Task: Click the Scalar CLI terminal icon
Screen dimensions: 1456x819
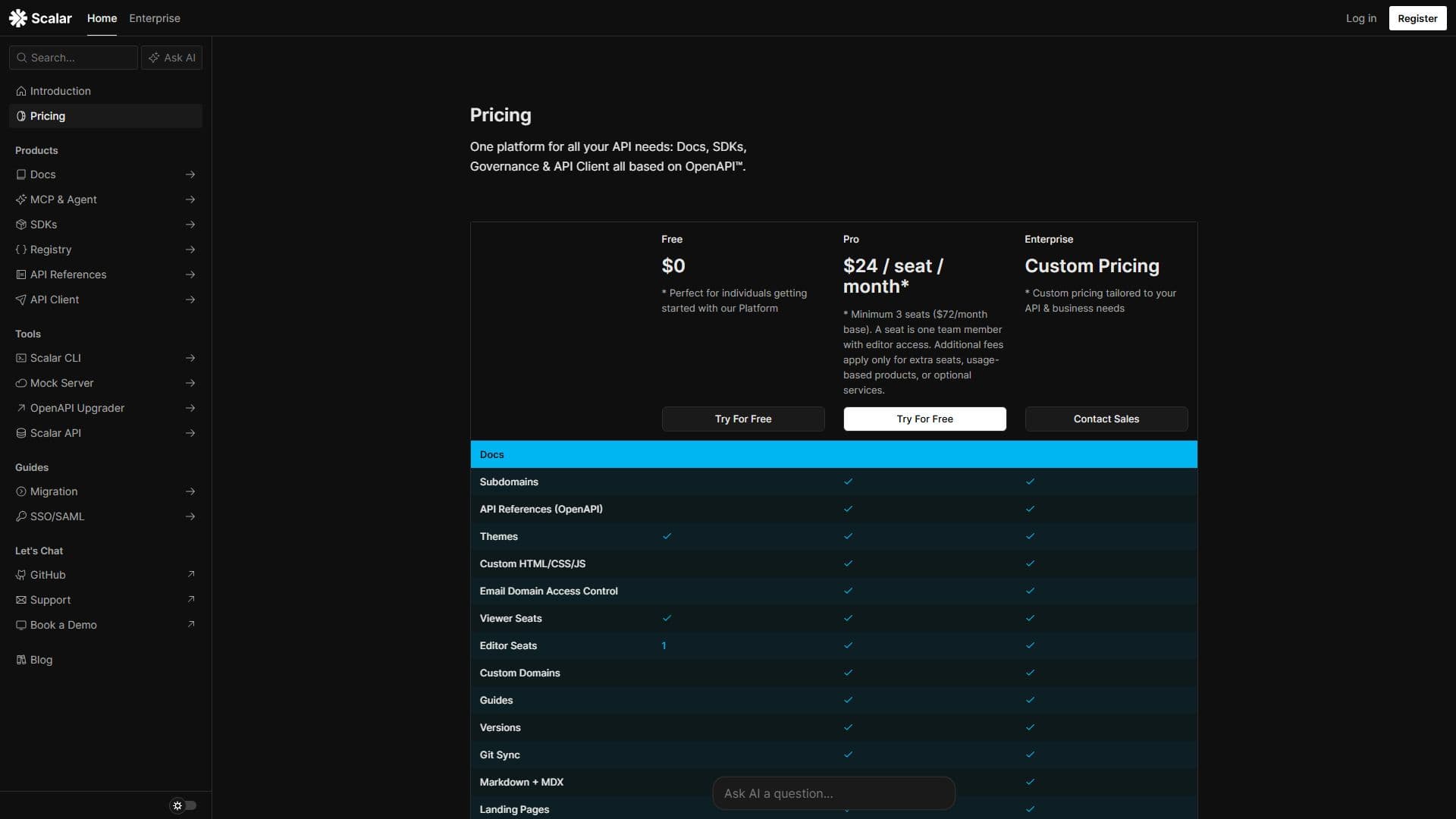Action: (21, 358)
